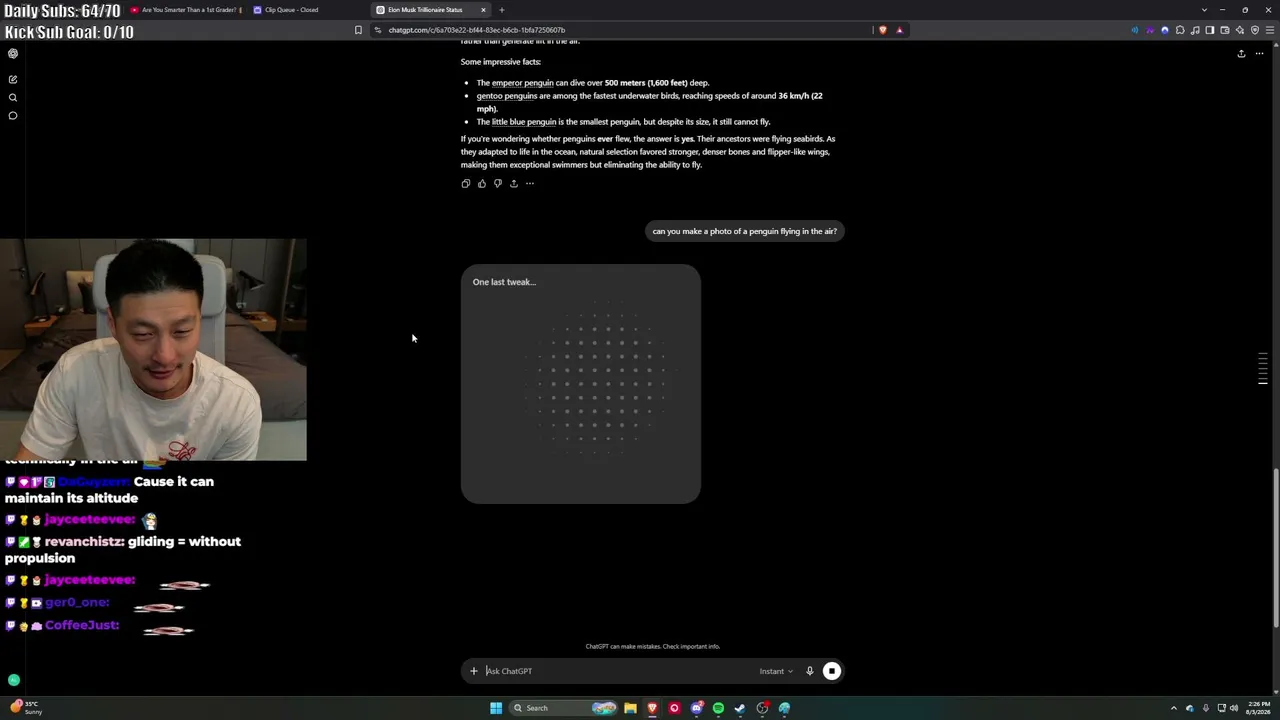Give a thumbs up to the response

pyautogui.click(x=482, y=184)
